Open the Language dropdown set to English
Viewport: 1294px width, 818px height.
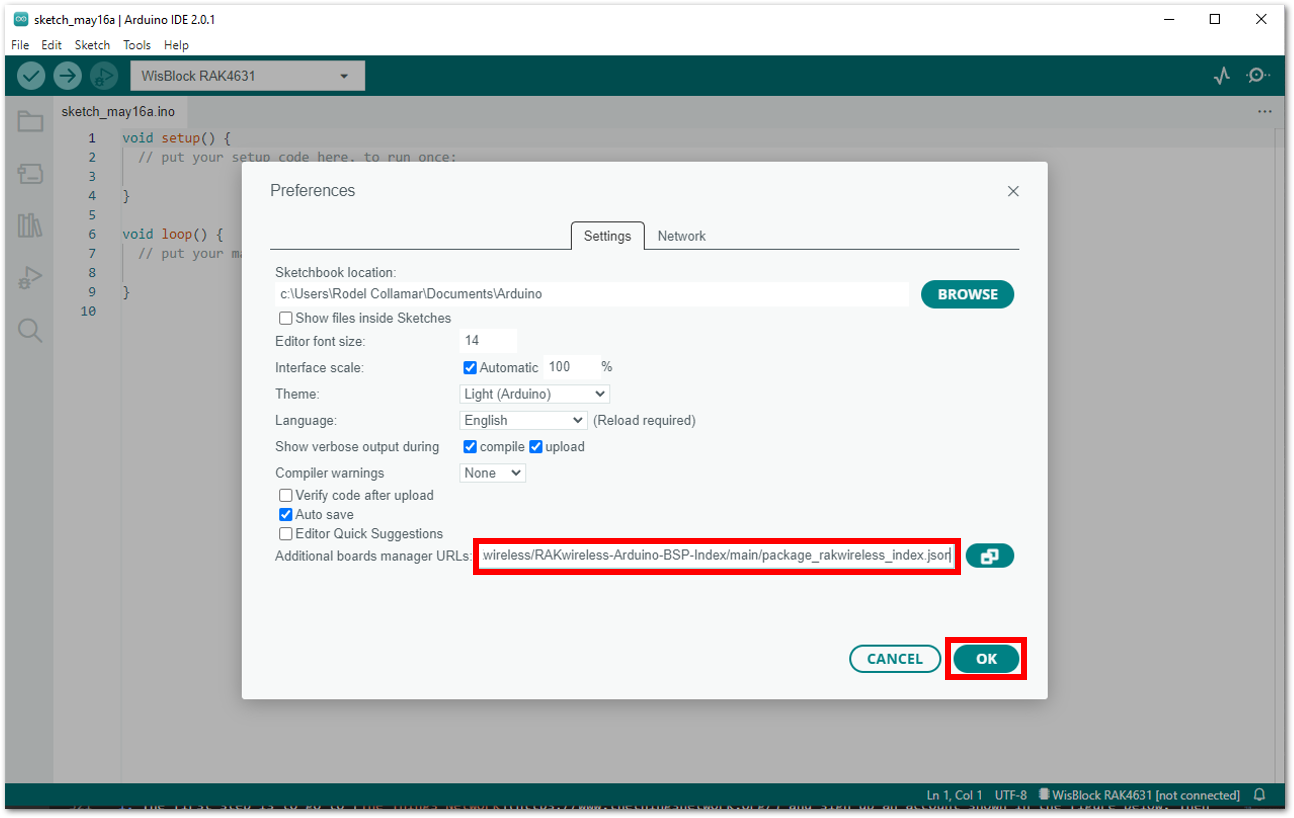[x=523, y=420]
